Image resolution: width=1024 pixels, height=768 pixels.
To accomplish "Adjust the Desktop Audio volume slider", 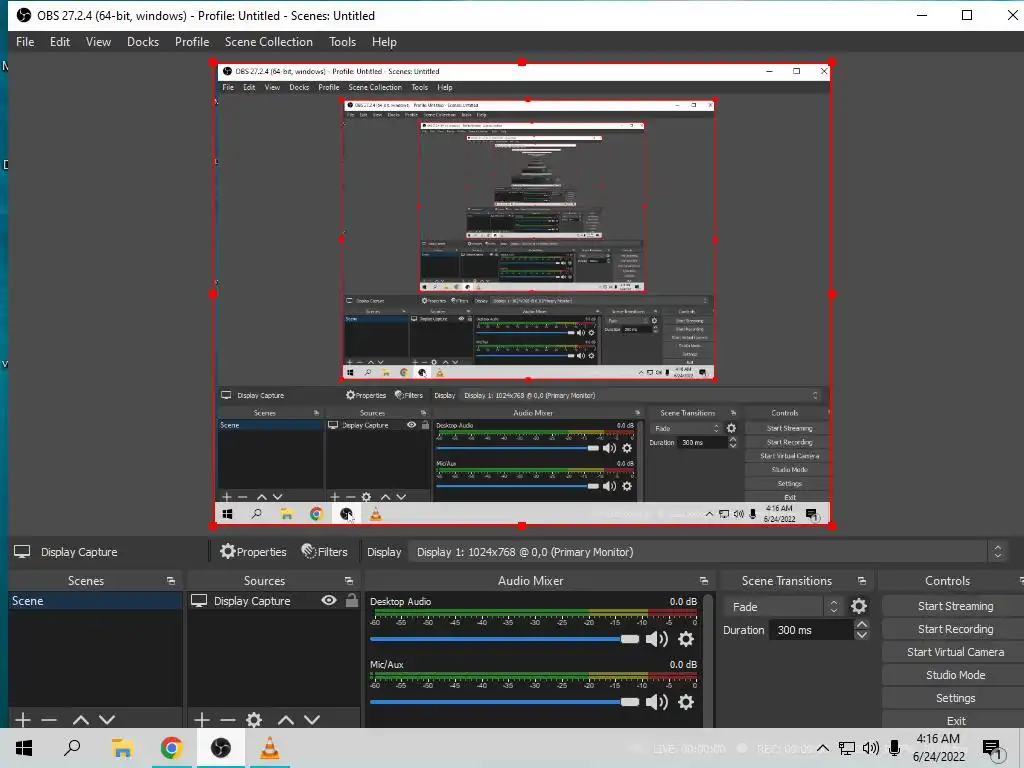I will click(x=505, y=639).
